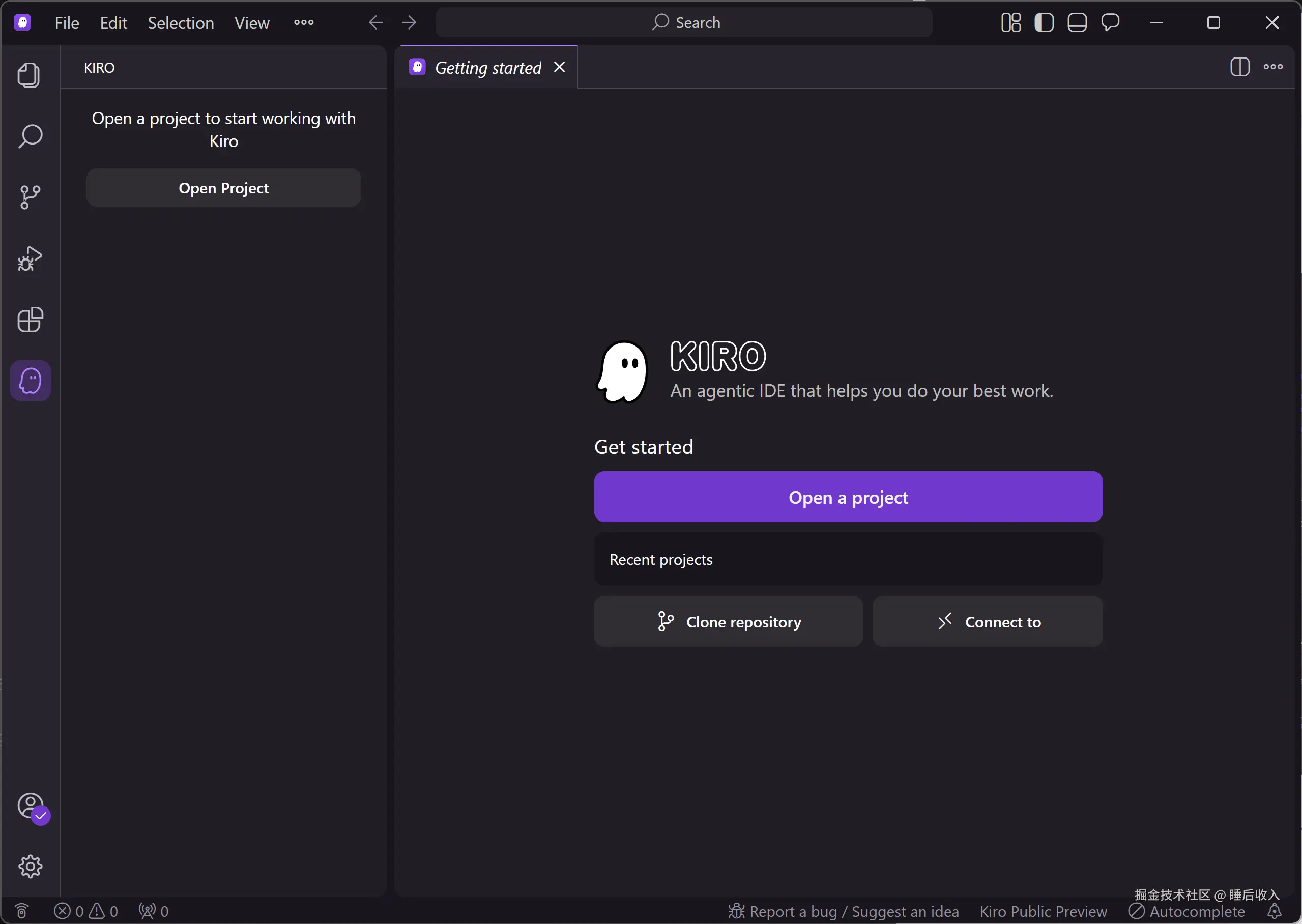Open the Search view in sidebar
1302x924 pixels.
30,136
